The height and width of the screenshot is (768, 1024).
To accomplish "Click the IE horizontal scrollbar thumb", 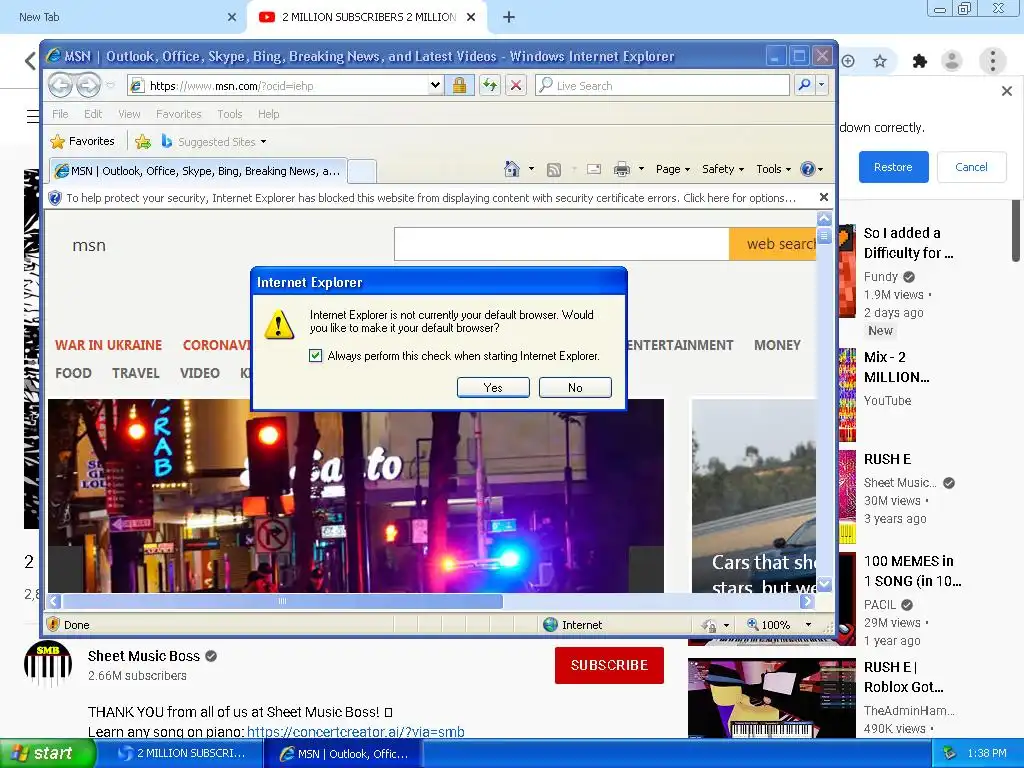I will click(282, 601).
